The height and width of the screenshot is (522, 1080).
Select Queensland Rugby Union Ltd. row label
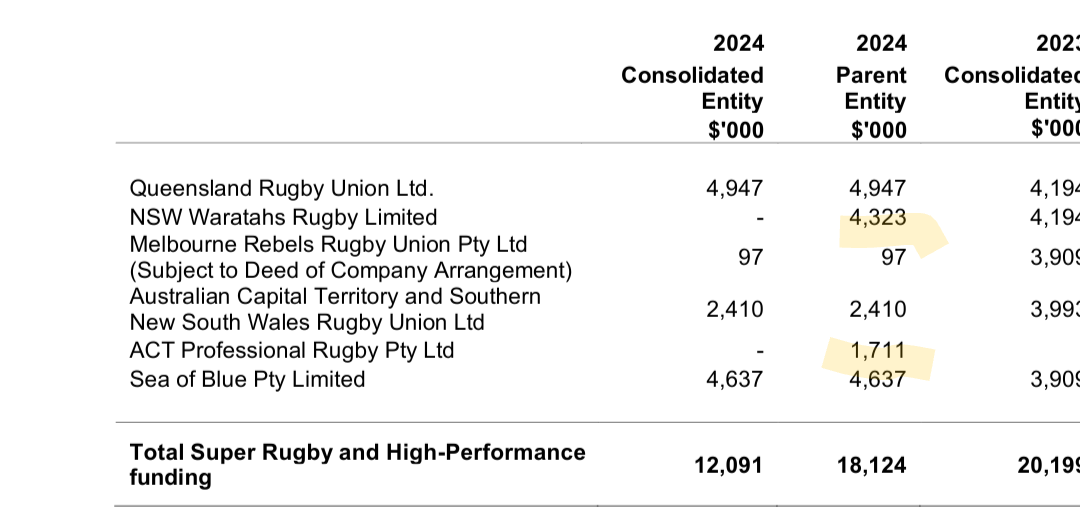coord(282,188)
